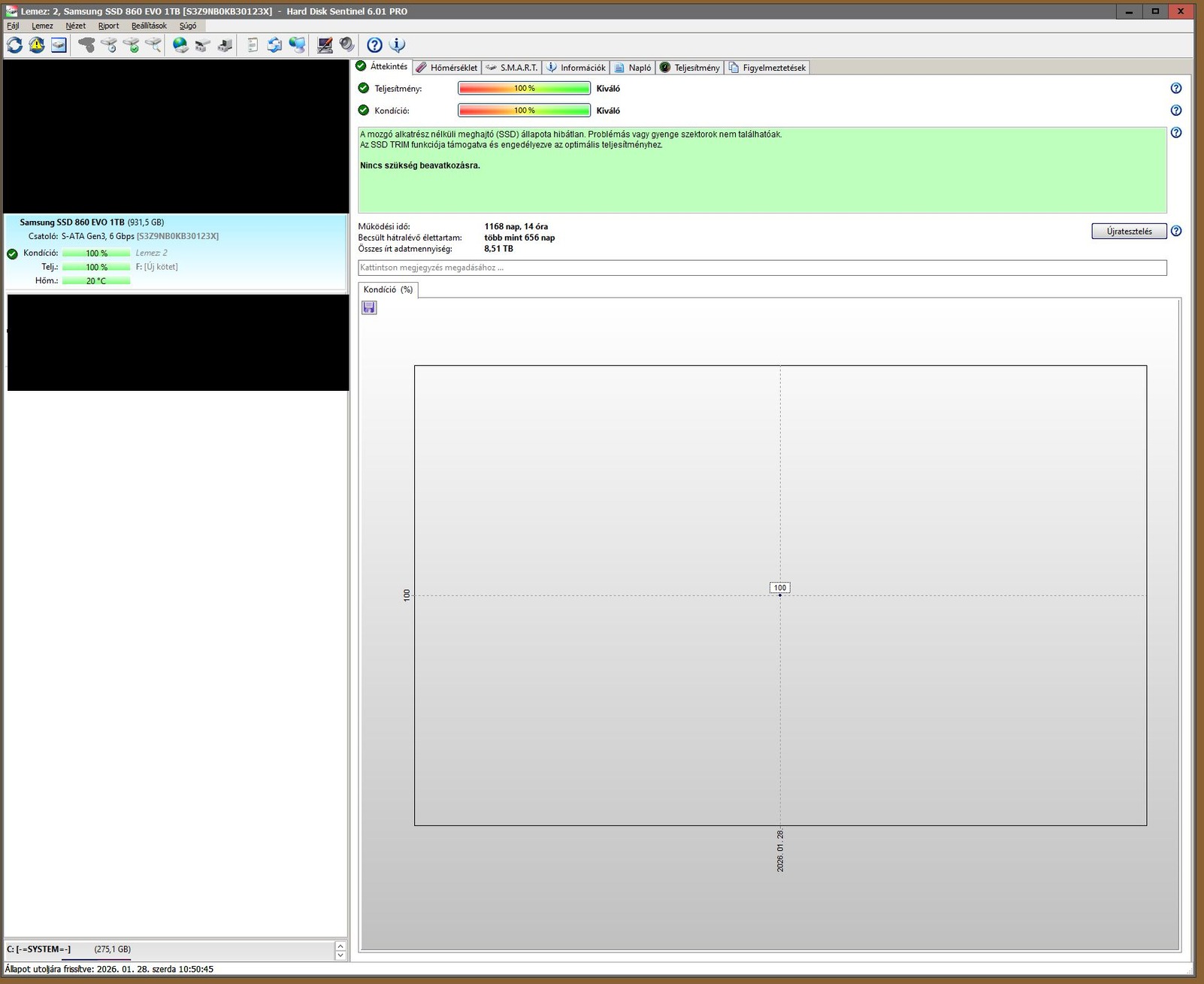Screen dimensions: 1204x984
Task: Open the S.M.A.R.T. tab
Action: point(511,68)
